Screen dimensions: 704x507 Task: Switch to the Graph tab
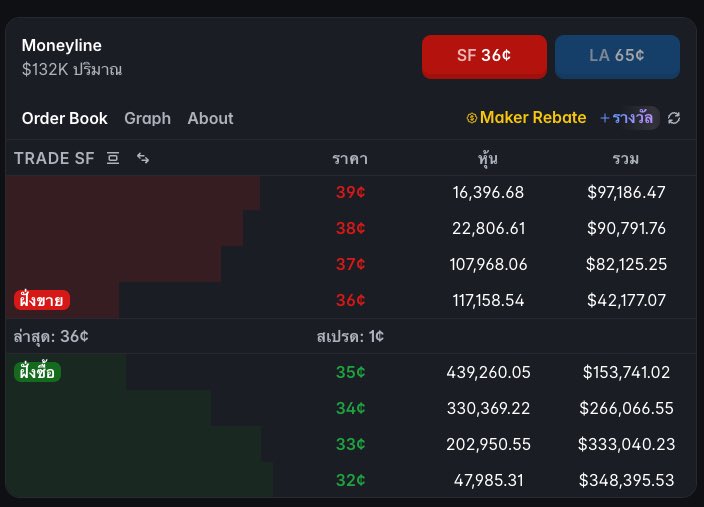pos(147,119)
